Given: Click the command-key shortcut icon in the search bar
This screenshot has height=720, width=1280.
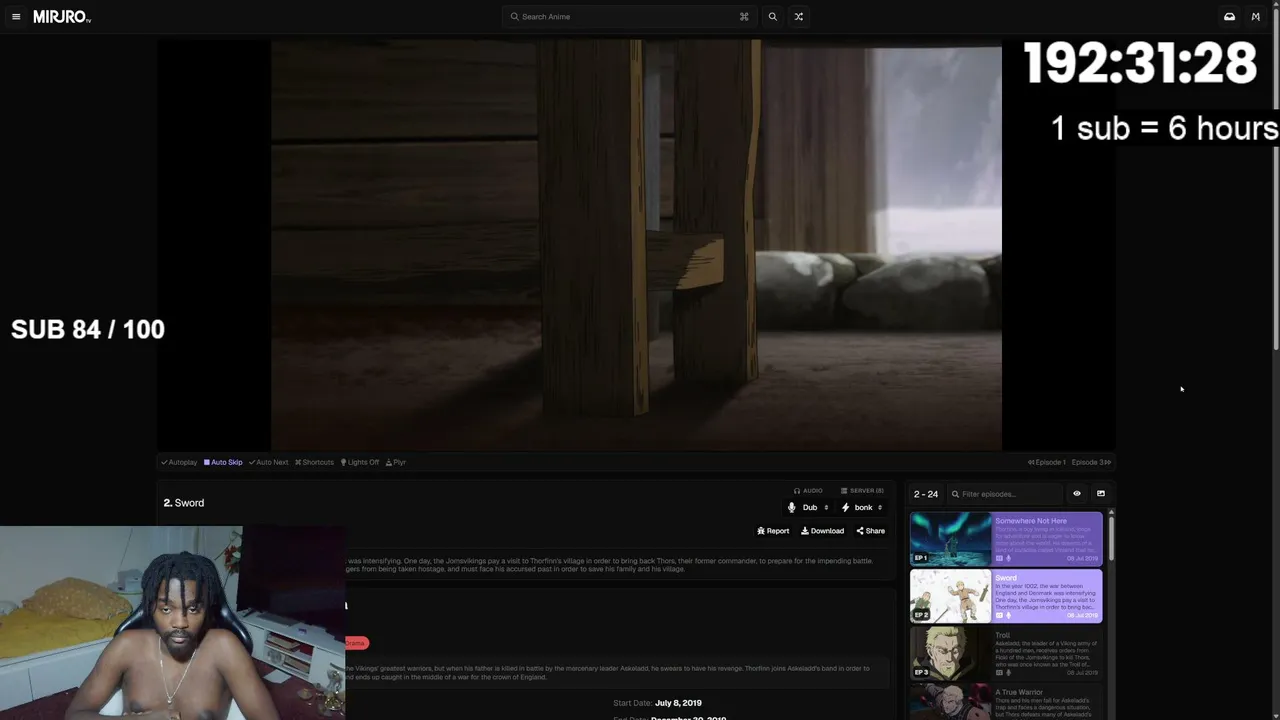Looking at the screenshot, I should click(744, 17).
